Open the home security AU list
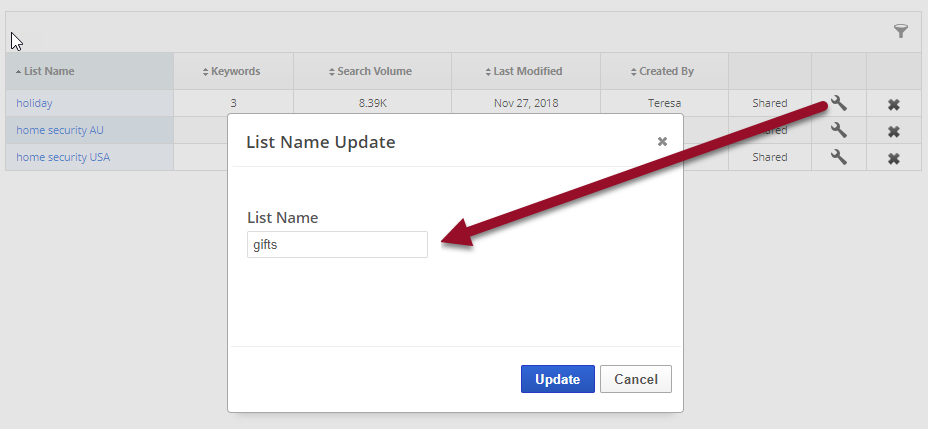The height and width of the screenshot is (429, 928). click(60, 130)
